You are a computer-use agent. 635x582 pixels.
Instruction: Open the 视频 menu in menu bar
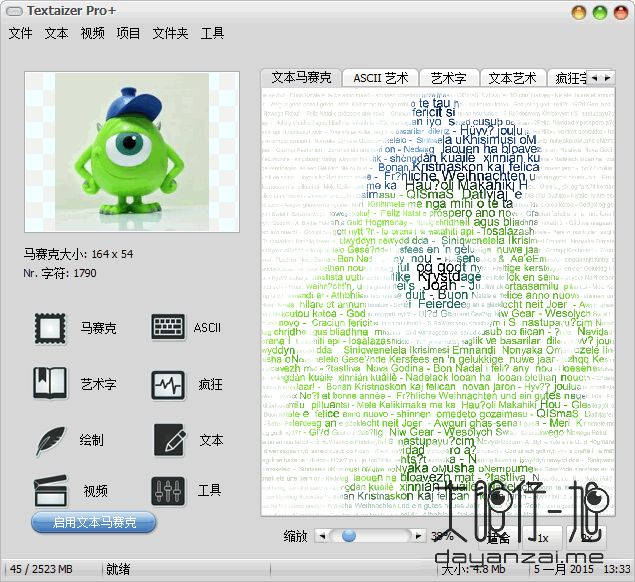tap(92, 33)
